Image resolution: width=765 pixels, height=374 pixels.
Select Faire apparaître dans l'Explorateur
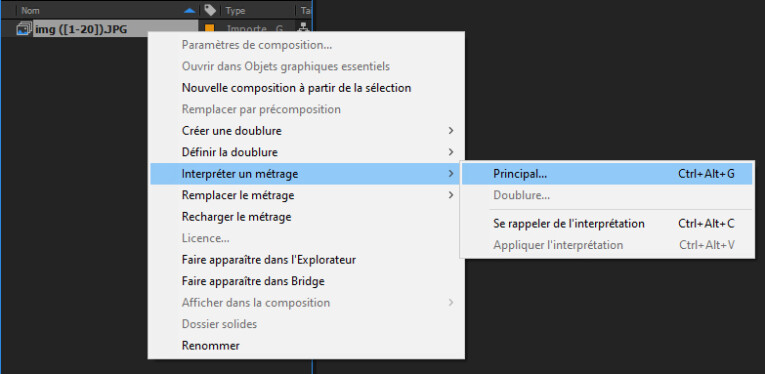pyautogui.click(x=269, y=259)
